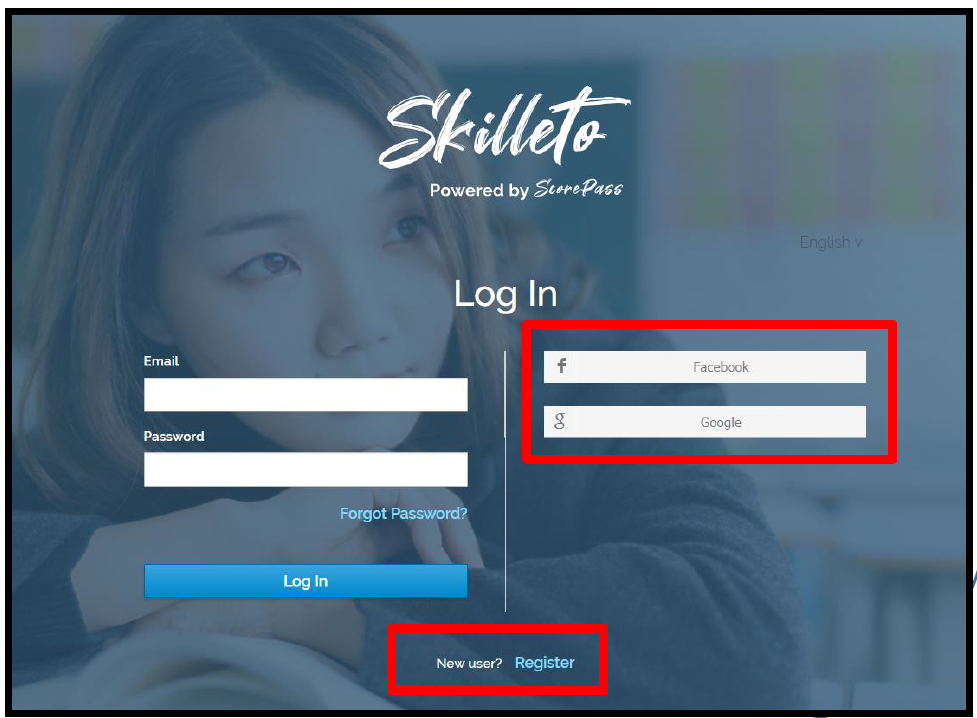Click the 'Powered by' text
This screenshot has height=718, width=977.
479,190
